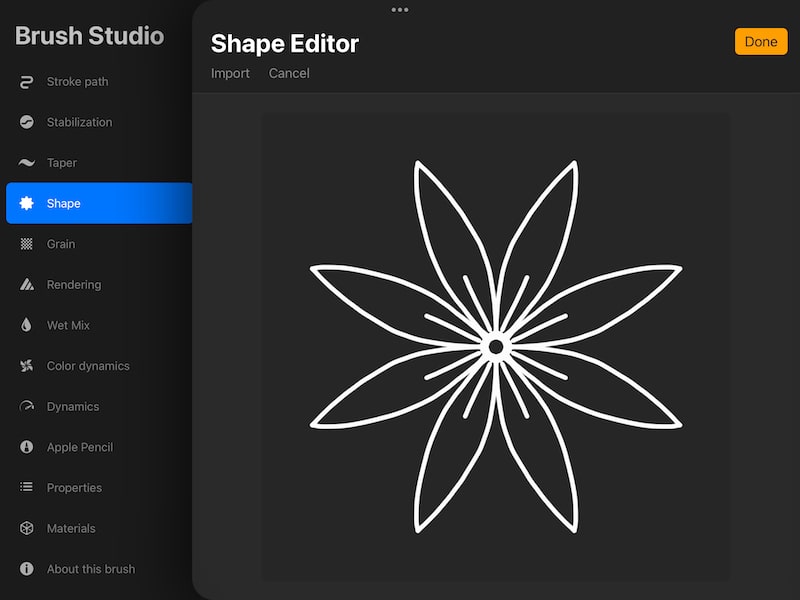Tap Done to save shape changes
Viewport: 800px width, 600px height.
(x=761, y=41)
